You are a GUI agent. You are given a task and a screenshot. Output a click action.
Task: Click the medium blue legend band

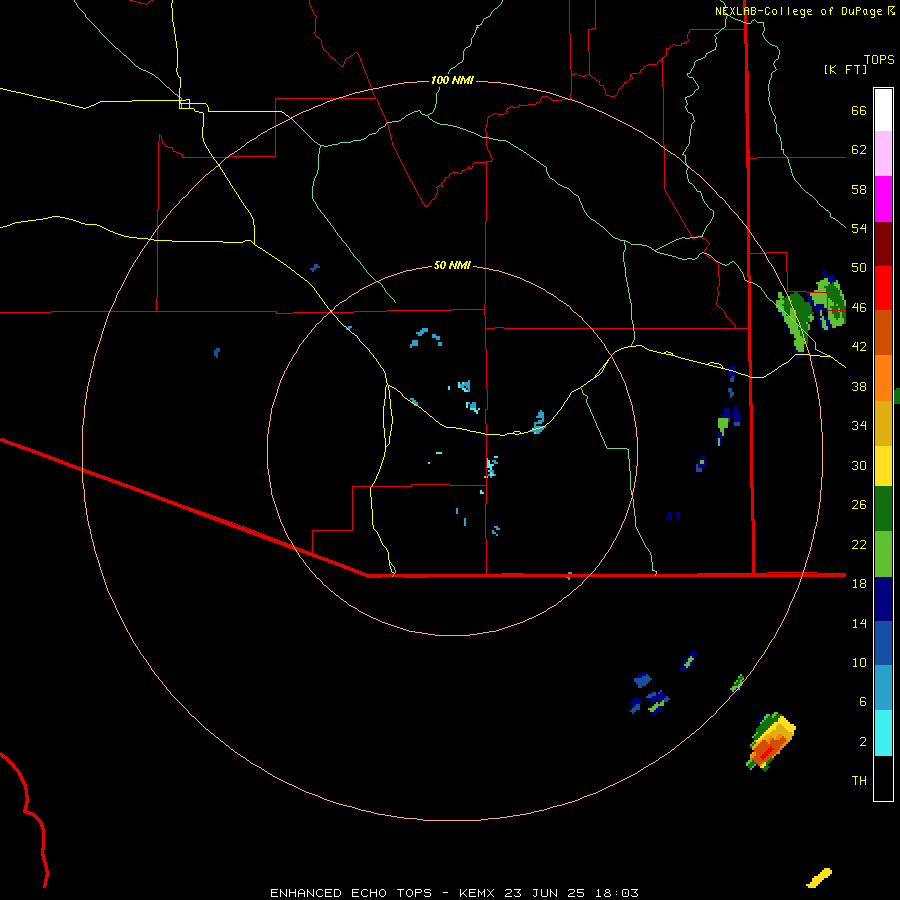[883, 643]
